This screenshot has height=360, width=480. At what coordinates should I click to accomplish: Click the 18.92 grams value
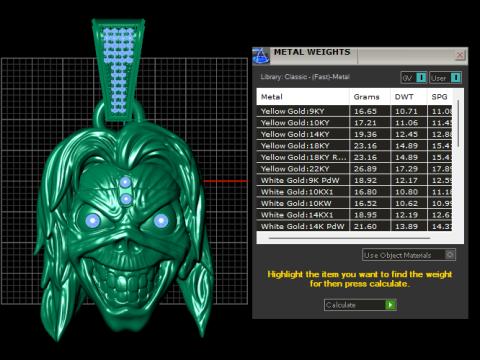tap(365, 180)
